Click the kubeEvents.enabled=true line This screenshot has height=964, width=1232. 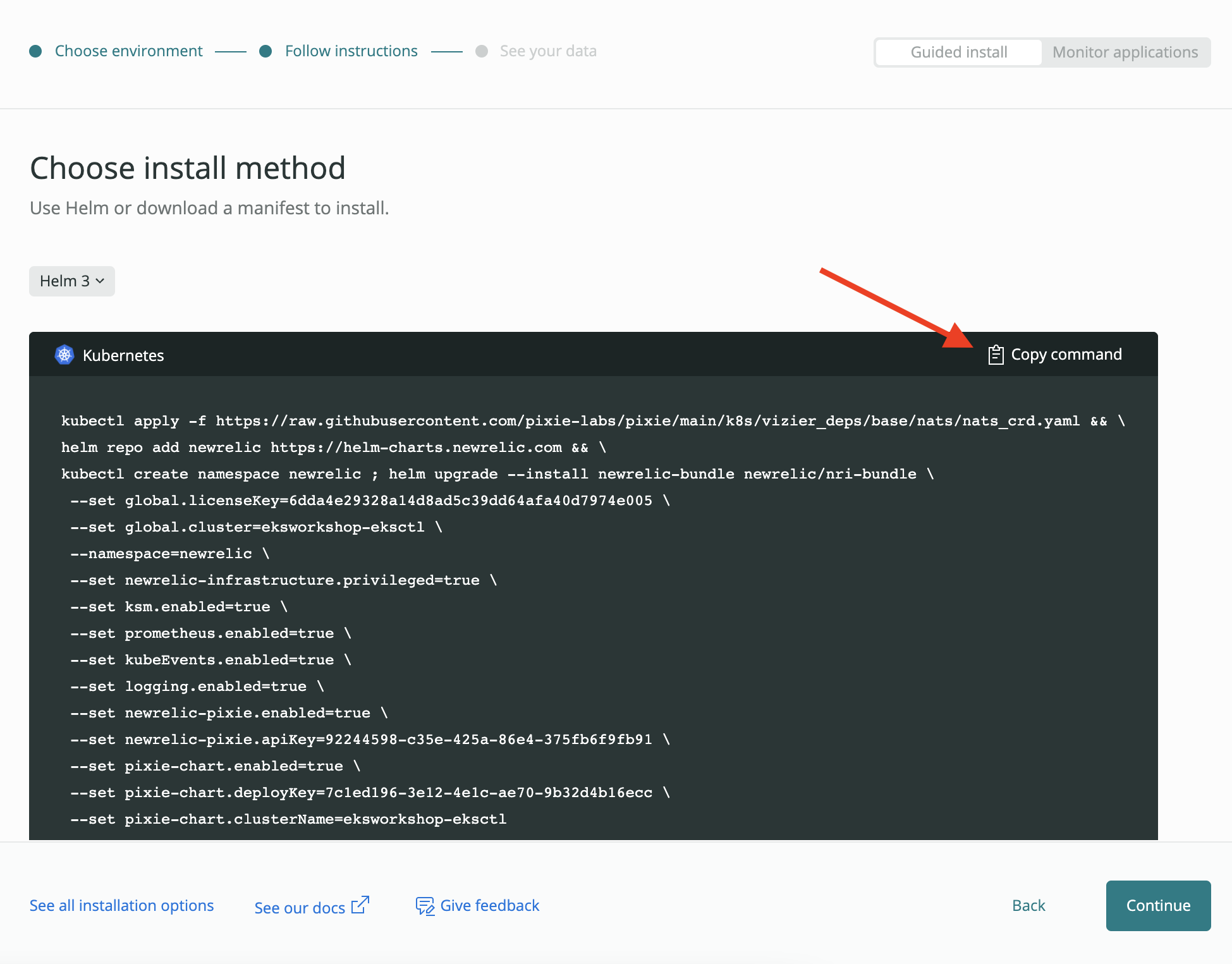click(210, 660)
